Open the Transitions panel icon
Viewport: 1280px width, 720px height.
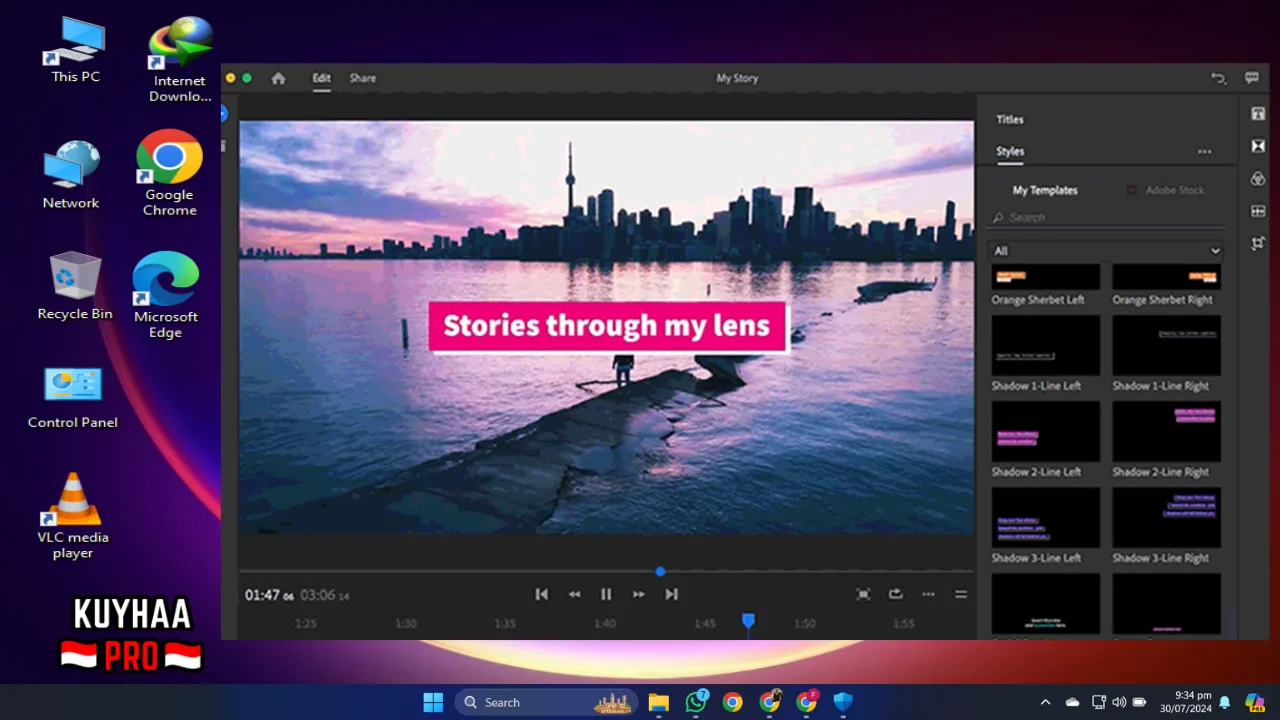coord(1258,146)
